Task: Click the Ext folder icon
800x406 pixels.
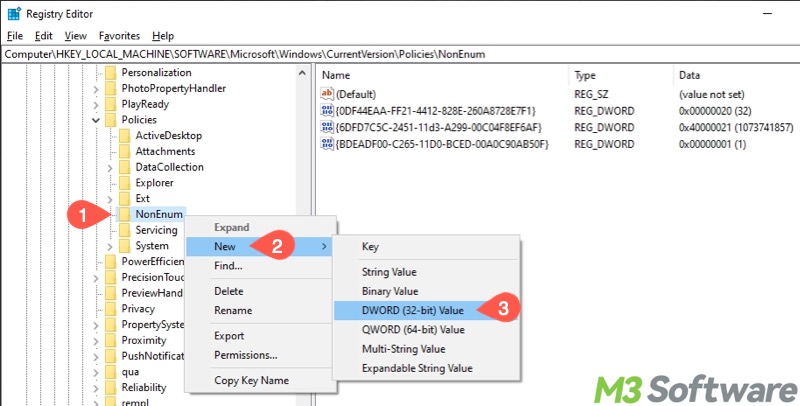Action: [x=124, y=198]
